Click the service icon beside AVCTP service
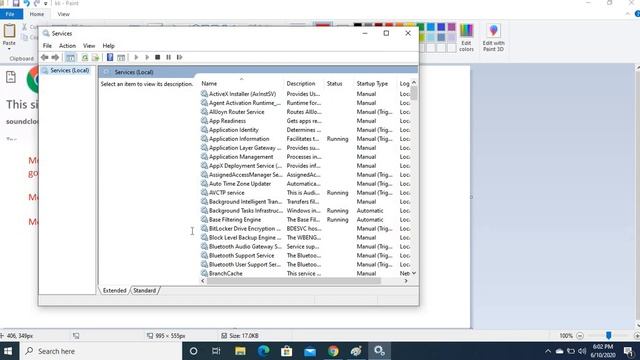Screen dimensions: 640x360 pyautogui.click(x=204, y=192)
